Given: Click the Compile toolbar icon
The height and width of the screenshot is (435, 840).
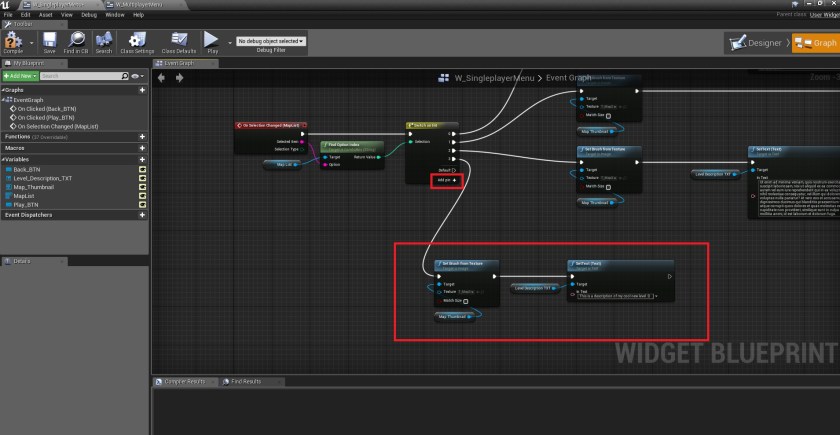Looking at the screenshot, I should [x=14, y=42].
